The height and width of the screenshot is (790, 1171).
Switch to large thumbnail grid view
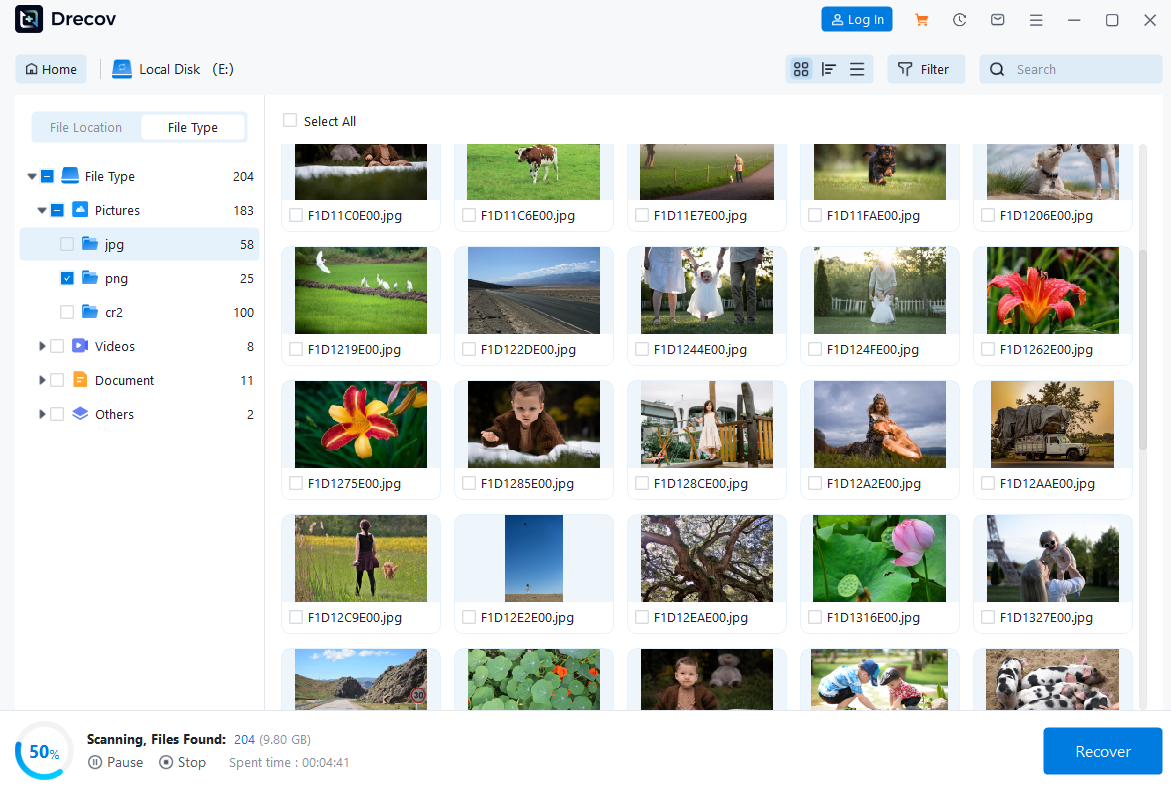(x=800, y=69)
